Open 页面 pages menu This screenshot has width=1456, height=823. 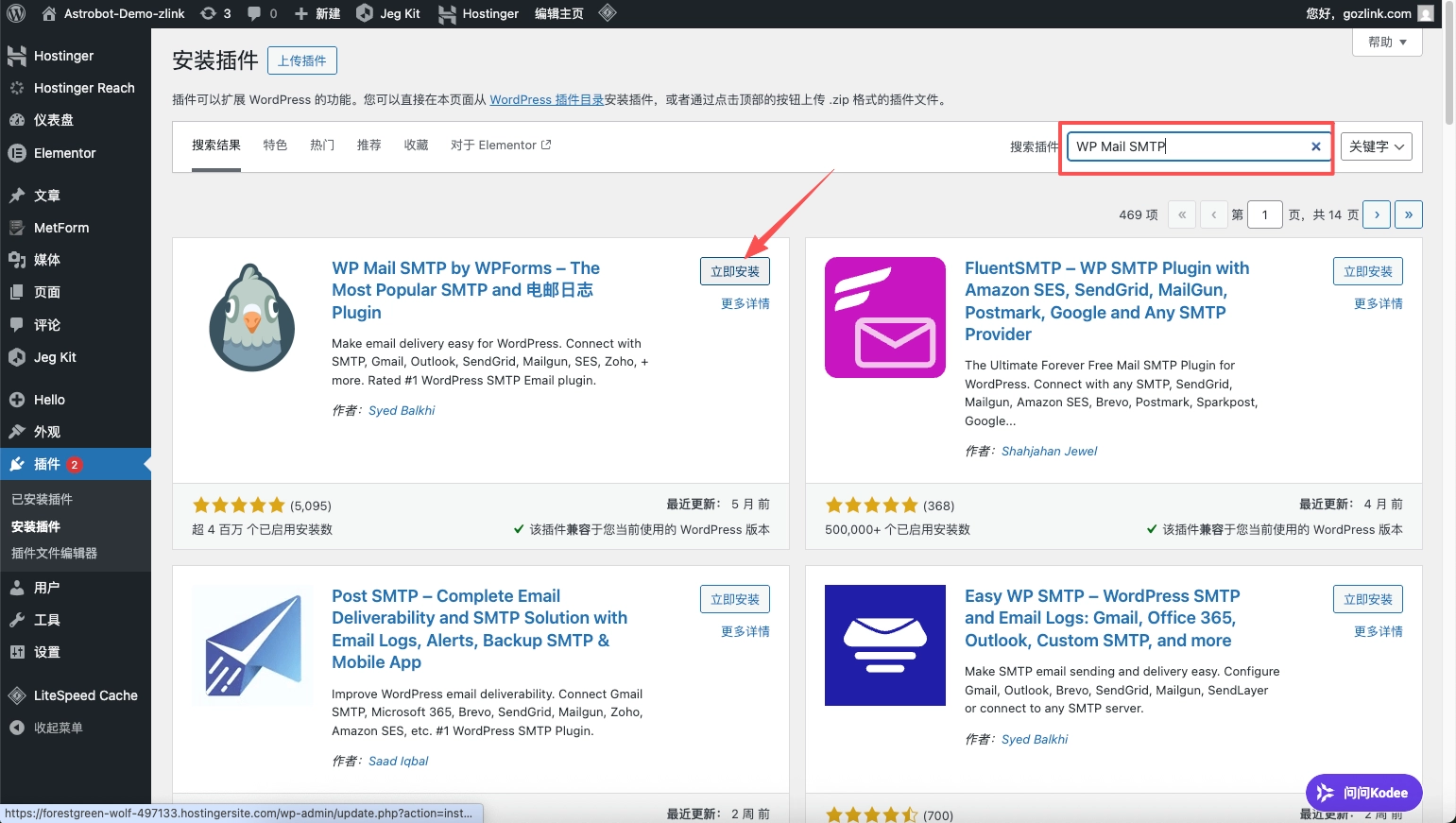tap(76, 292)
